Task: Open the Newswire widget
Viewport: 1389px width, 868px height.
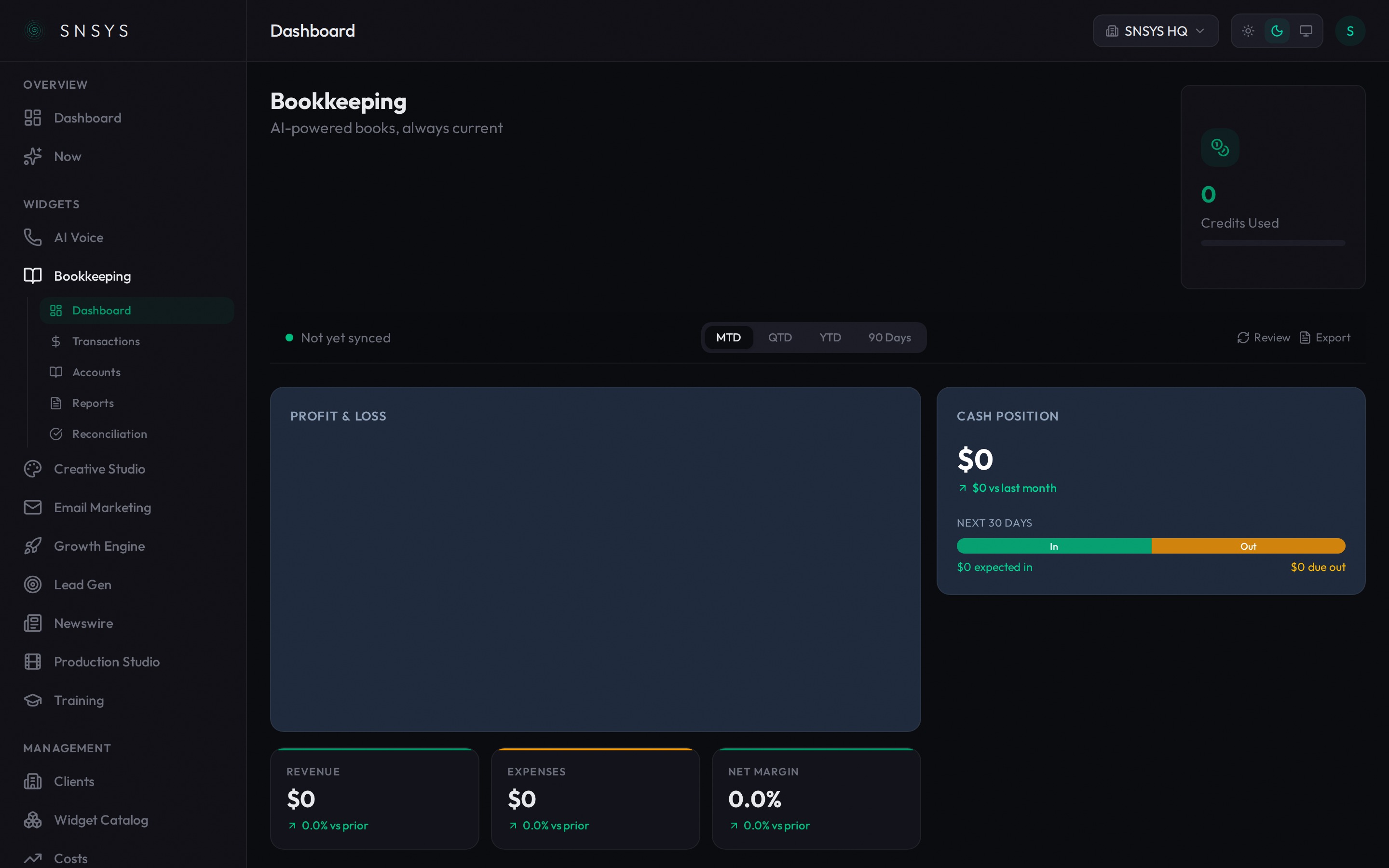Action: [84, 623]
